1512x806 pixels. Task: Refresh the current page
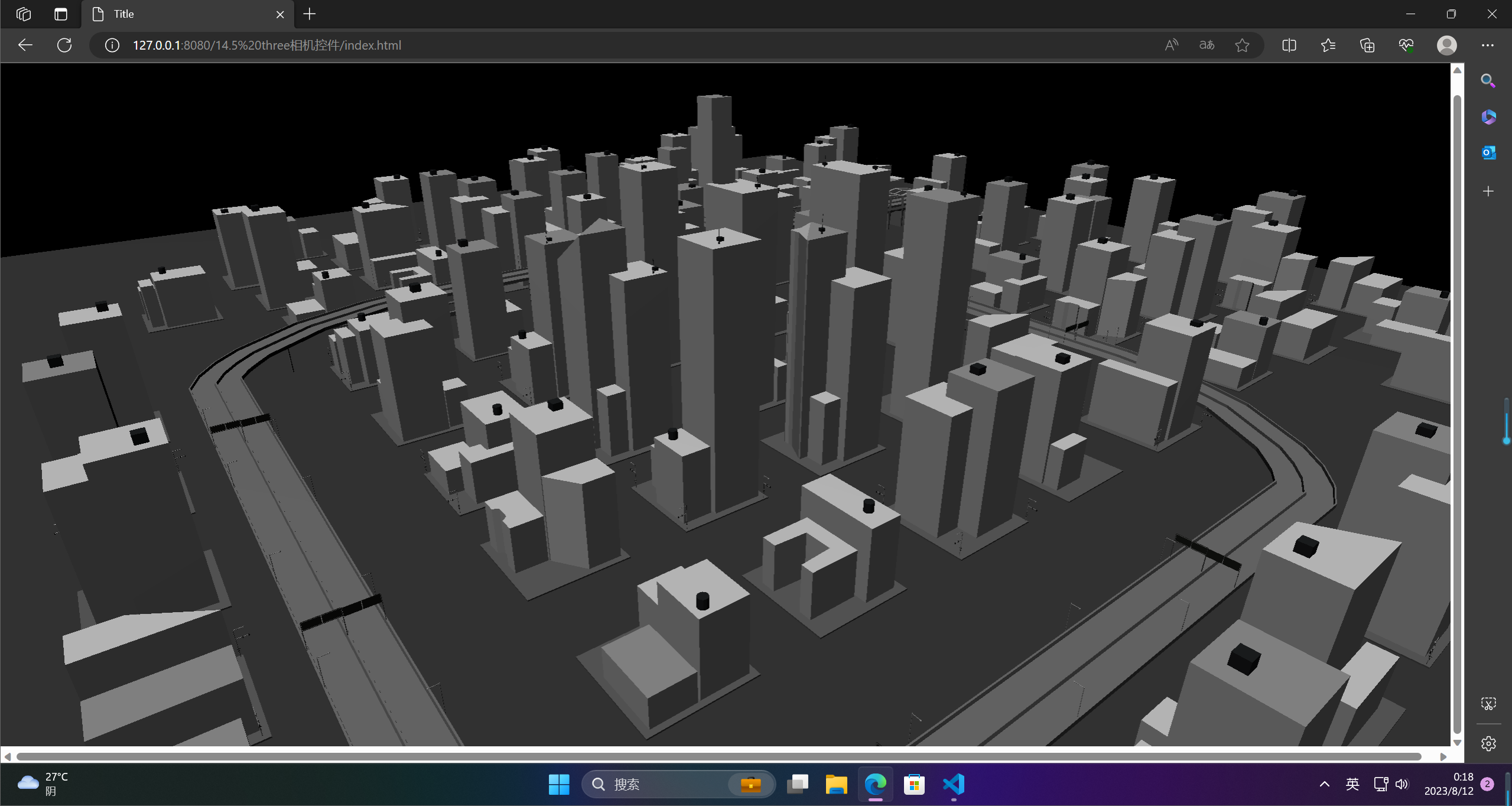tap(64, 45)
